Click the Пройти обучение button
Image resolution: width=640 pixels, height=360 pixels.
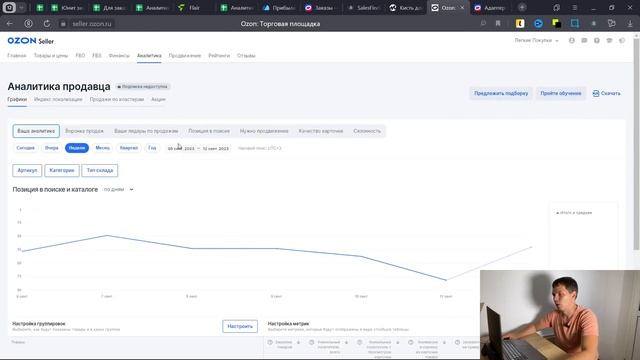[561, 93]
